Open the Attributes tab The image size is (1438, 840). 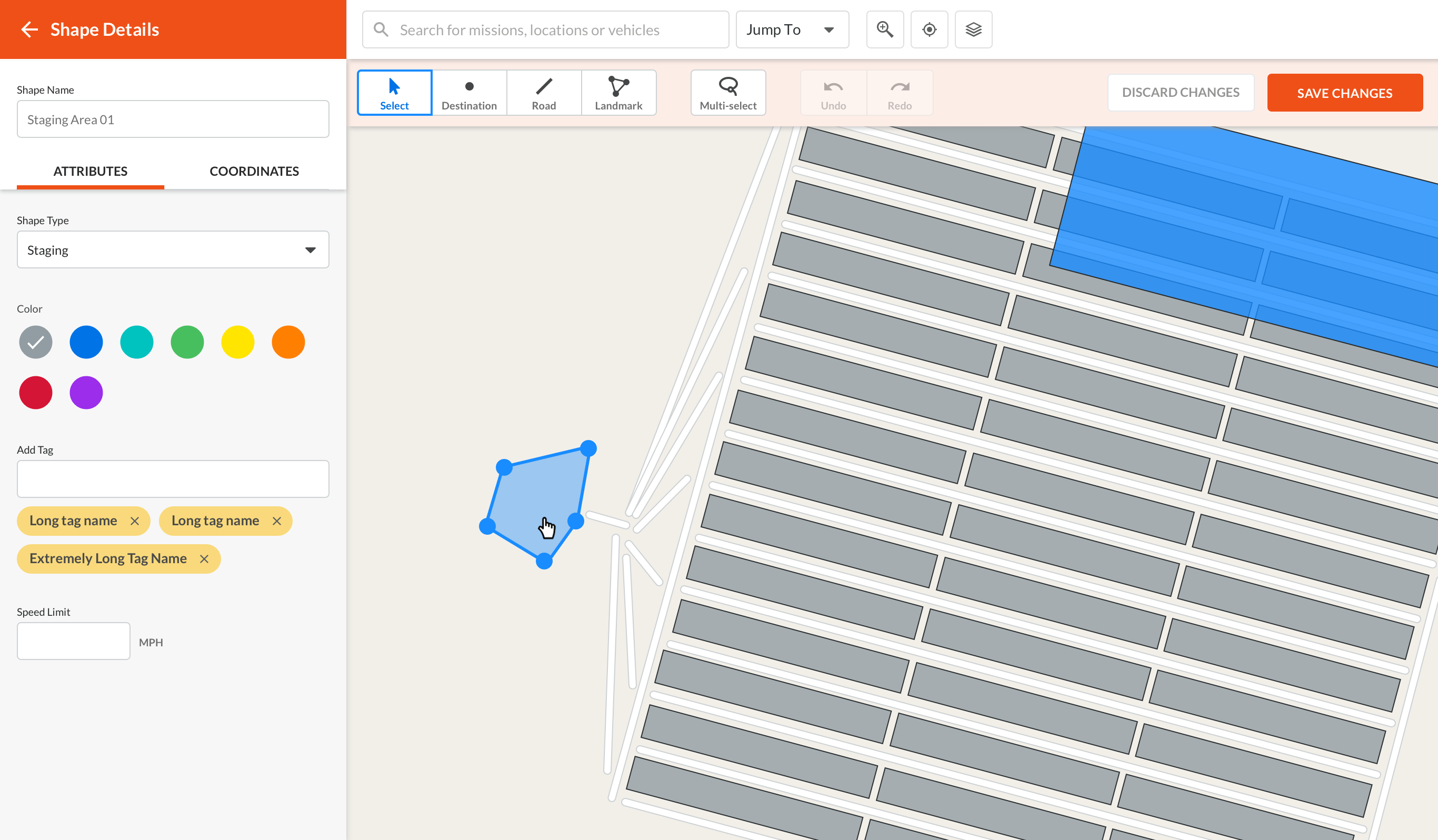(90, 171)
